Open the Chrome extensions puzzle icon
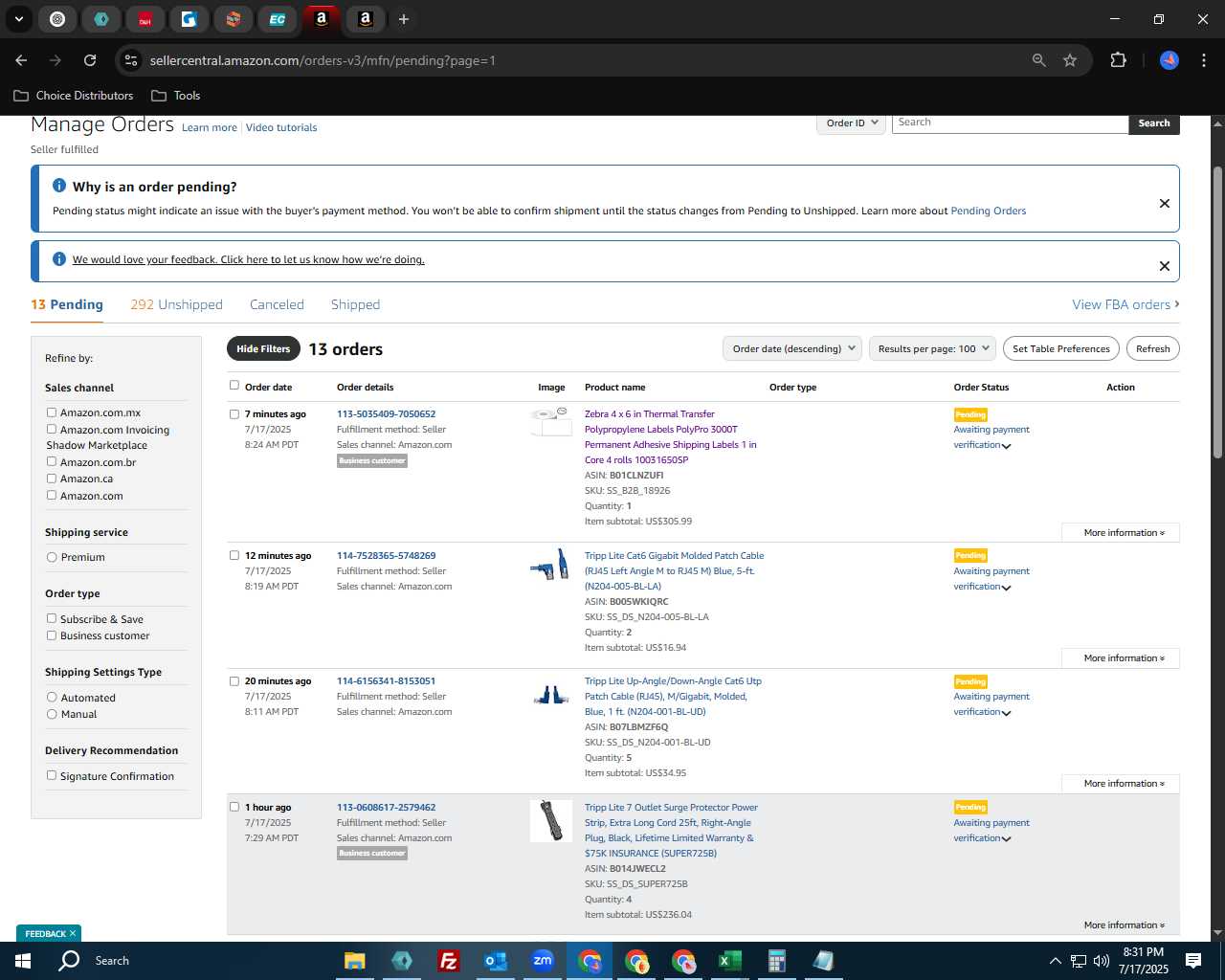1225x980 pixels. [x=1118, y=60]
